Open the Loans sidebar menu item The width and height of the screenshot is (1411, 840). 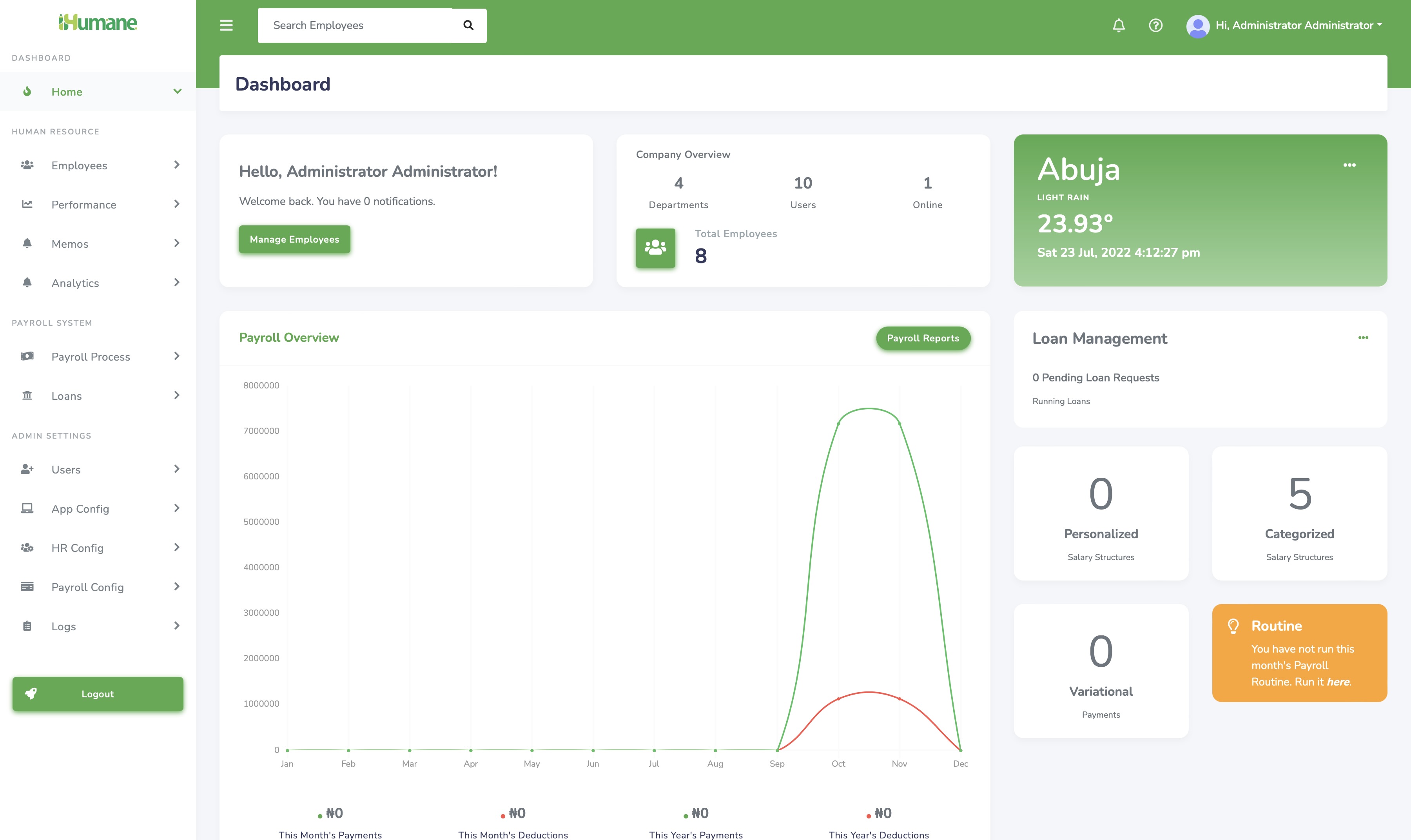(67, 396)
